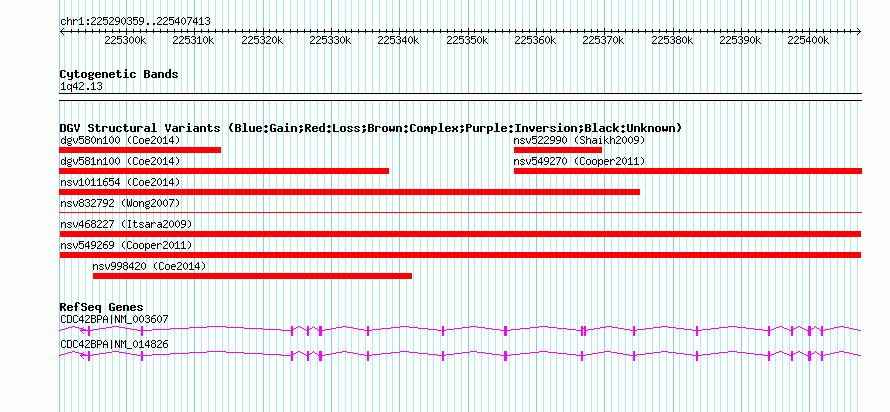Open variant label dgv581n100 (Coe2014)
The image size is (890, 412).
point(120,161)
